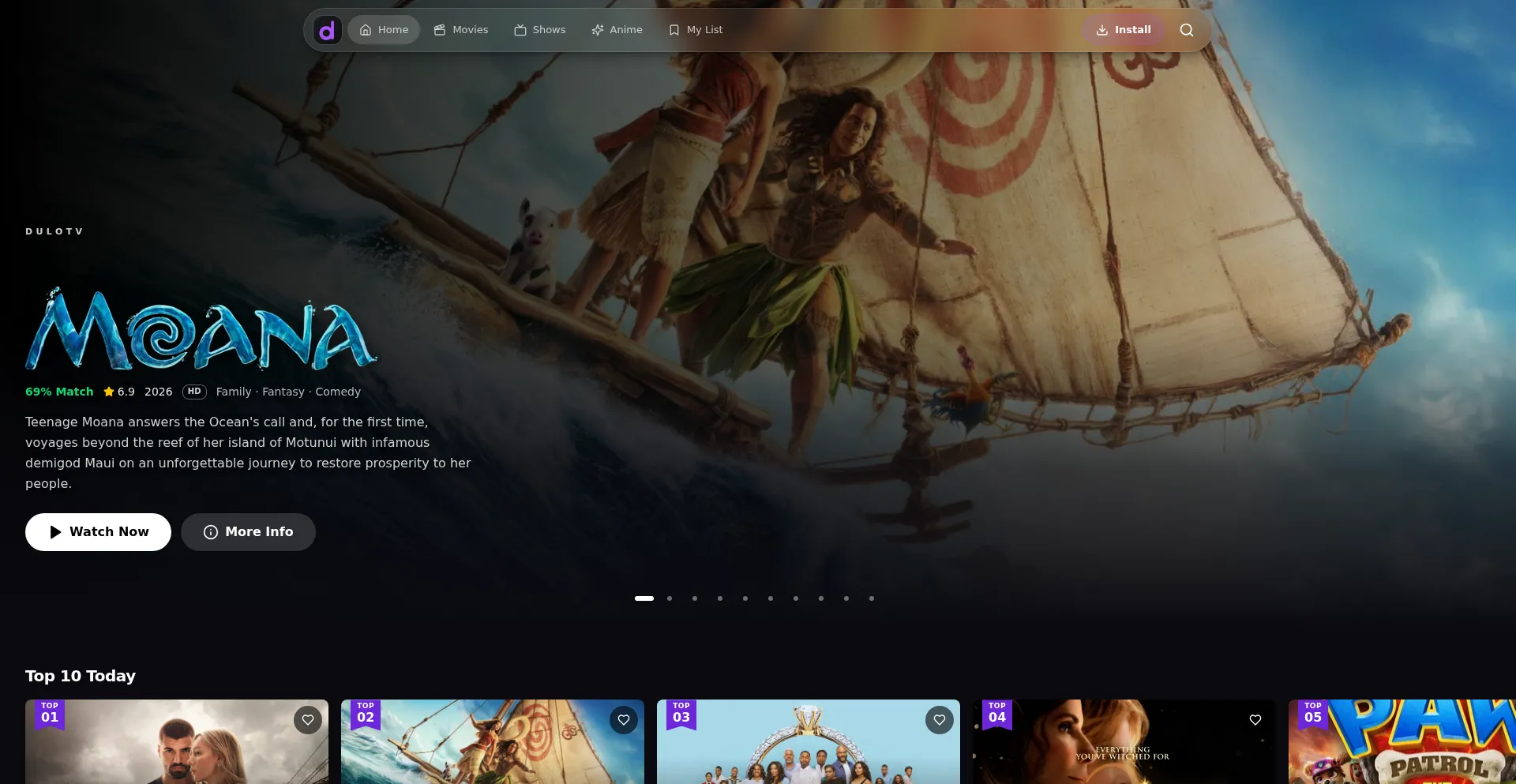Click the Install app button
1516x784 pixels.
pos(1124,30)
